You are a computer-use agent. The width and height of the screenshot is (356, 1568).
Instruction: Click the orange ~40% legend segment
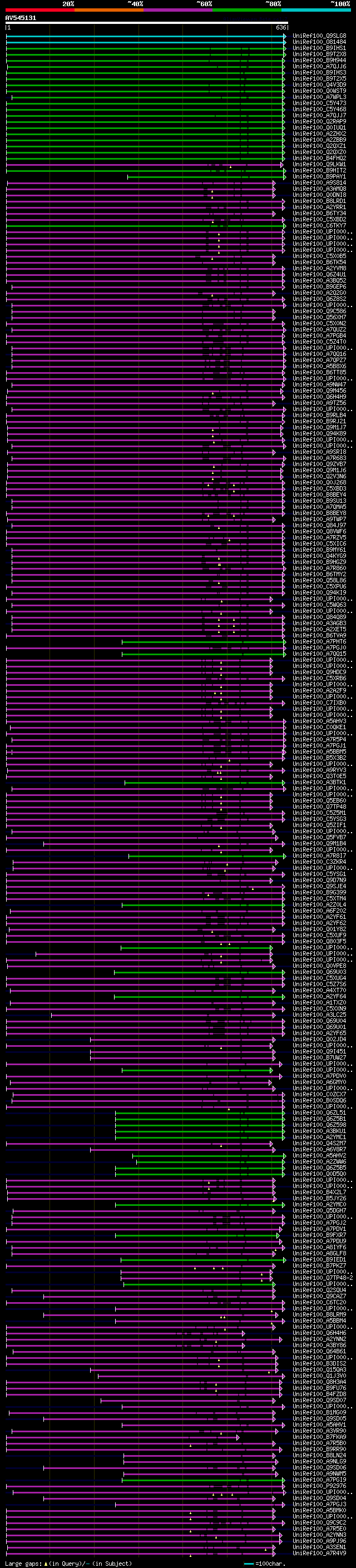click(109, 10)
